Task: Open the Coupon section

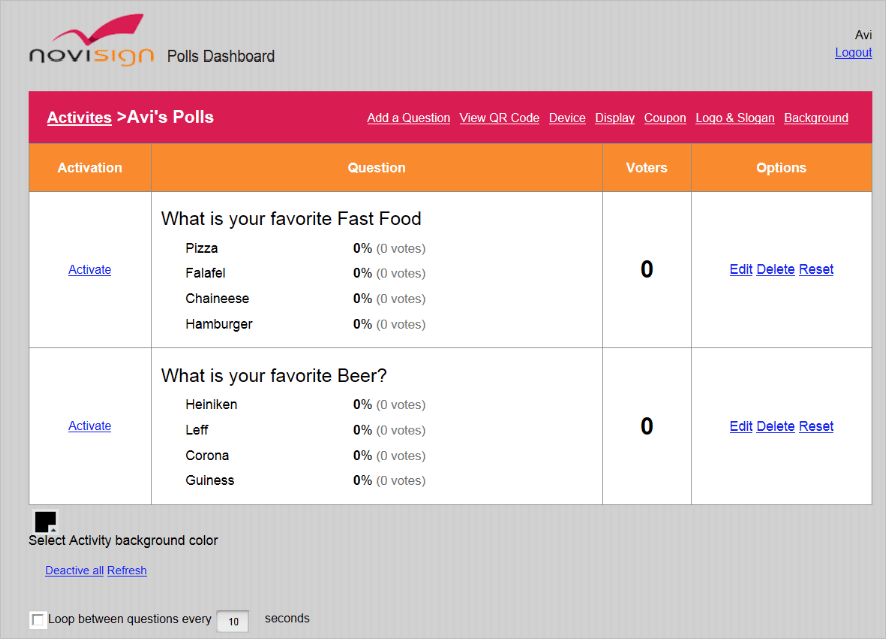Action: pos(665,118)
